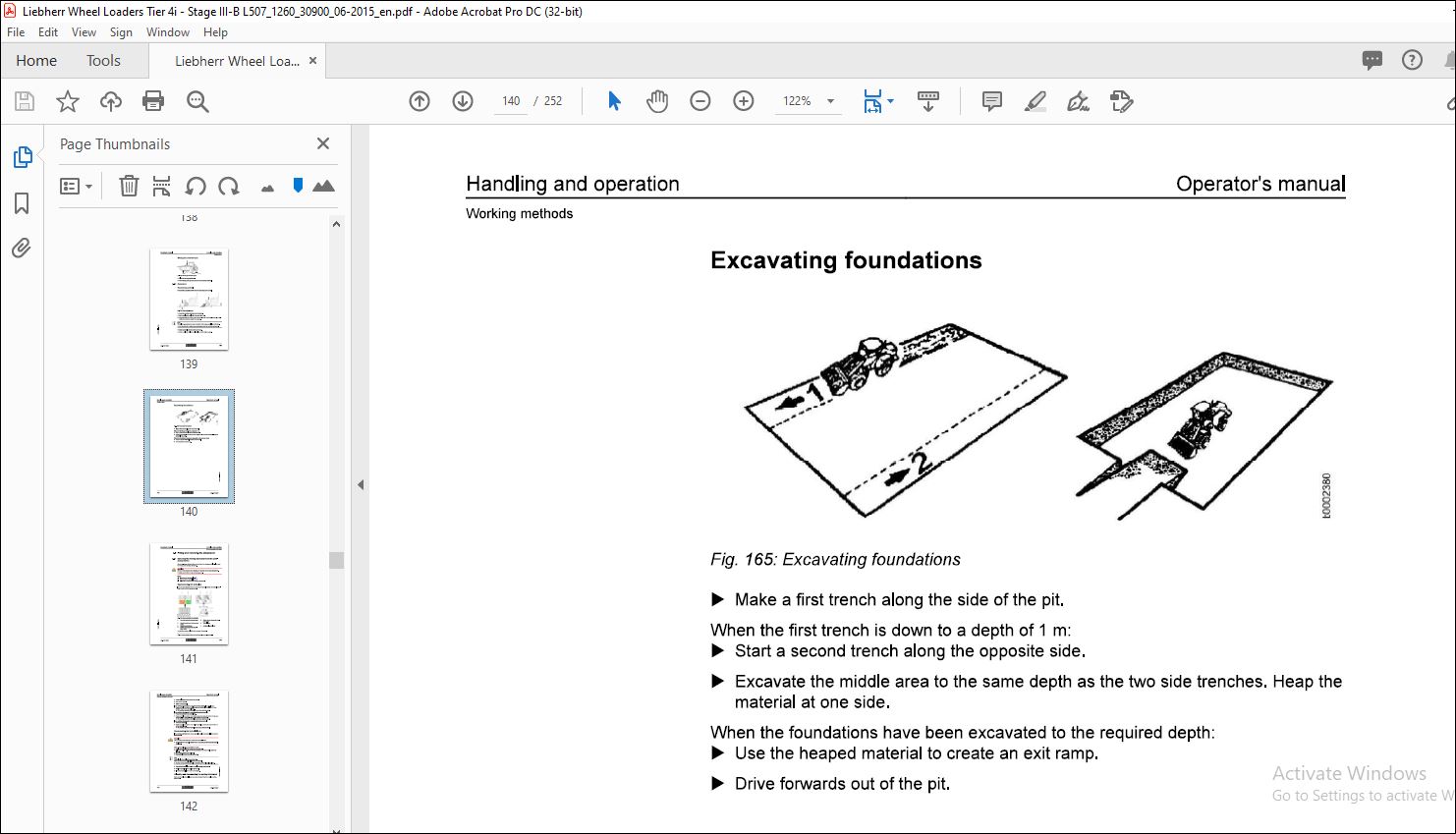The width and height of the screenshot is (1456, 834).
Task: Click the Print pages thumbnail panel icon
Action: coord(162,186)
